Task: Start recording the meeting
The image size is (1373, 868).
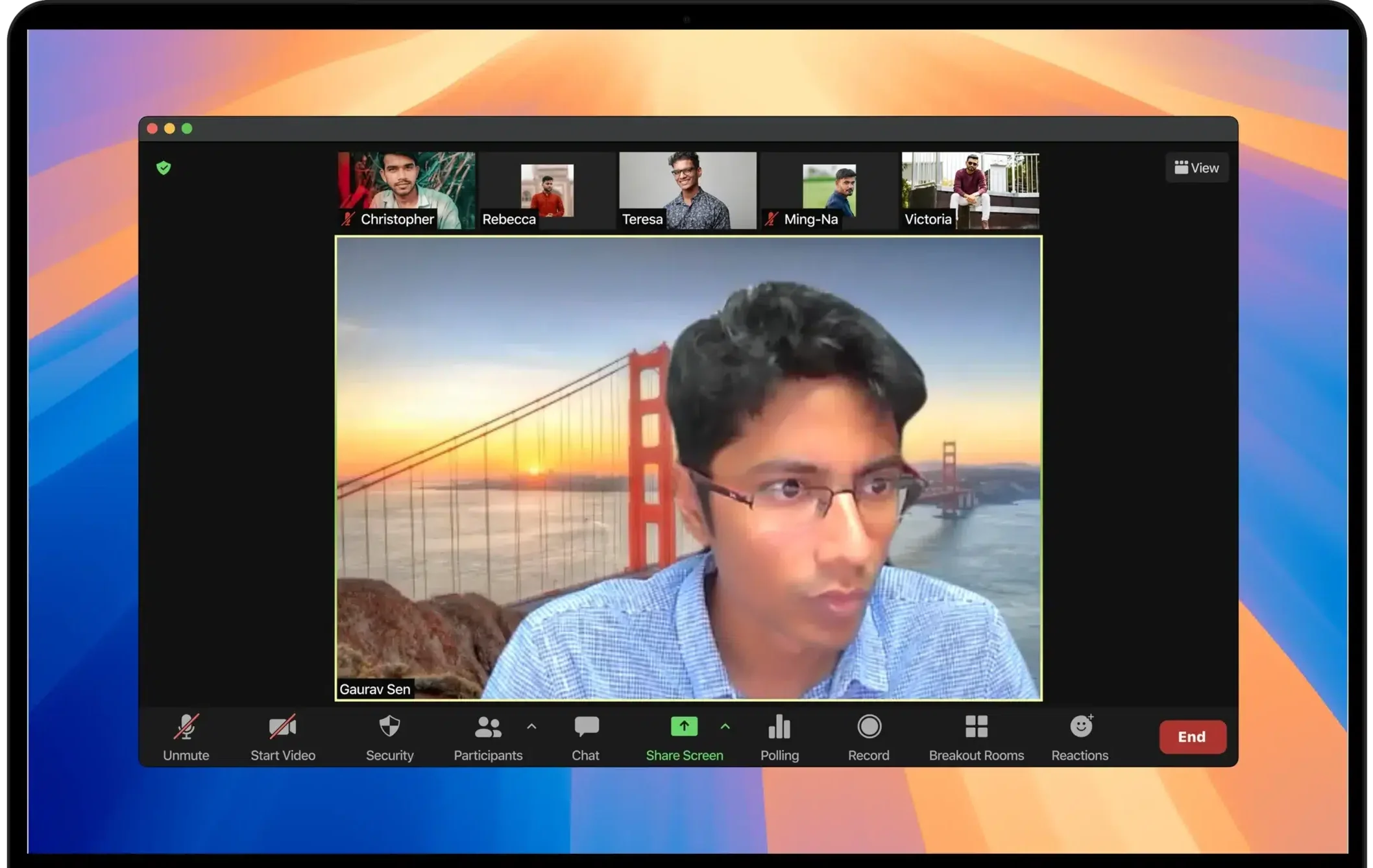Action: click(x=869, y=738)
